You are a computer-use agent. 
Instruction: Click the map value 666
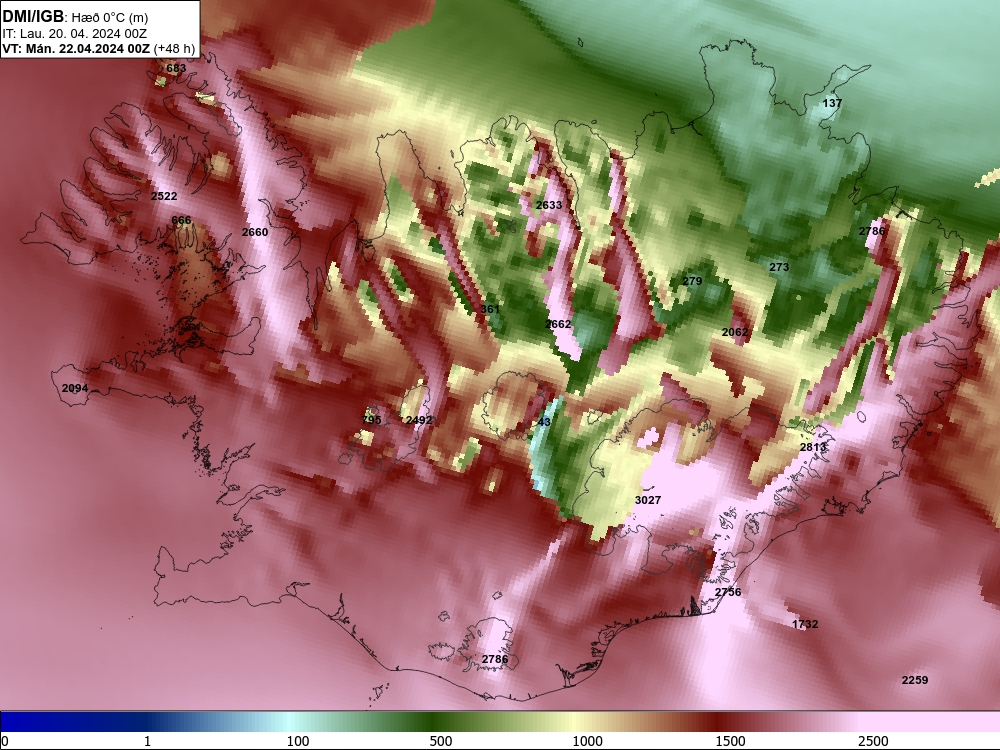pyautogui.click(x=181, y=220)
